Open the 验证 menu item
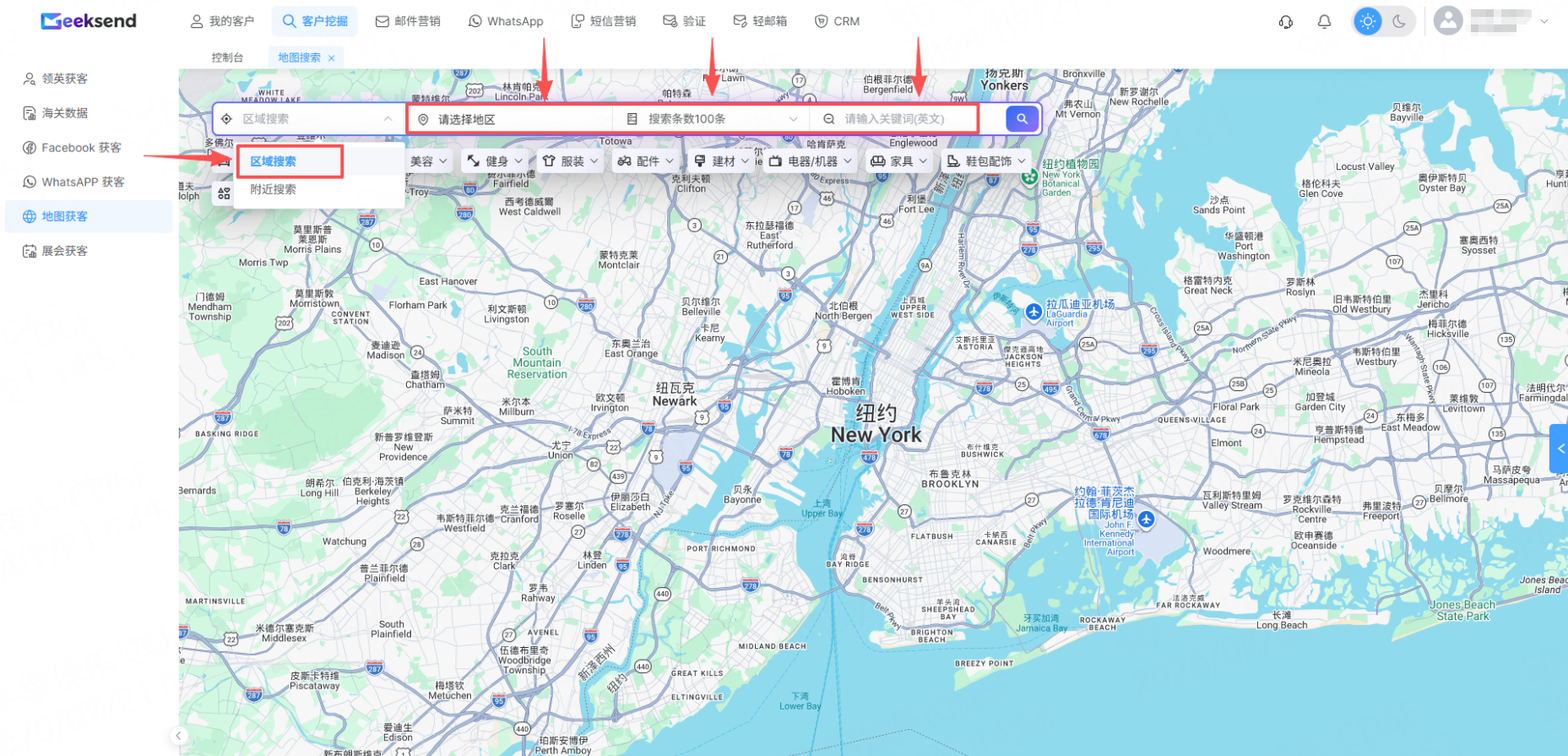The height and width of the screenshot is (756, 1568). 685,21
